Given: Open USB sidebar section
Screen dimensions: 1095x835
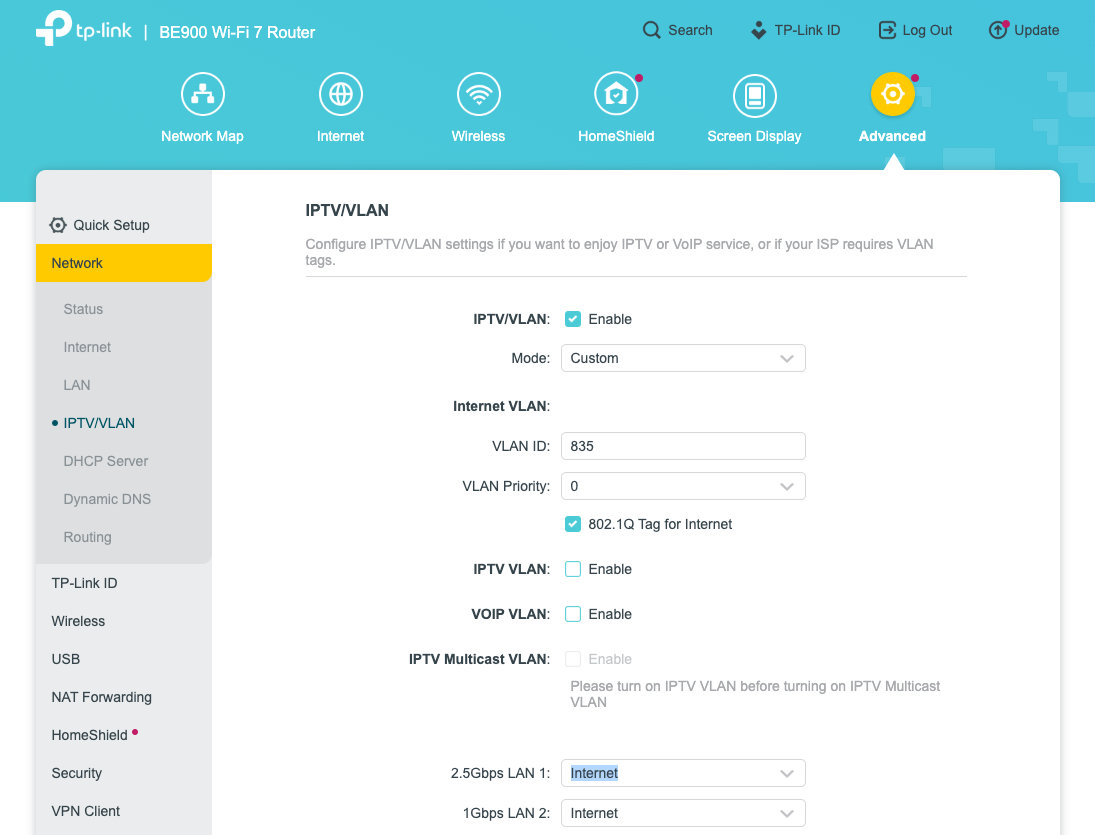Looking at the screenshot, I should click(66, 660).
